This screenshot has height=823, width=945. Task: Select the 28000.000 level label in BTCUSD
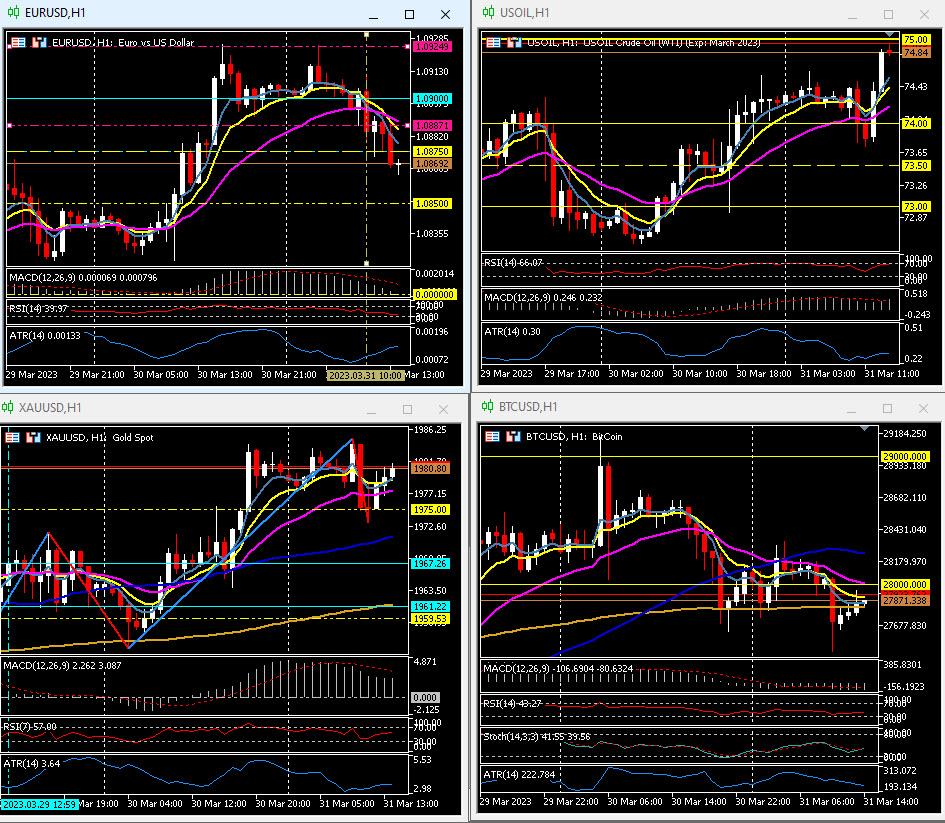tap(905, 584)
